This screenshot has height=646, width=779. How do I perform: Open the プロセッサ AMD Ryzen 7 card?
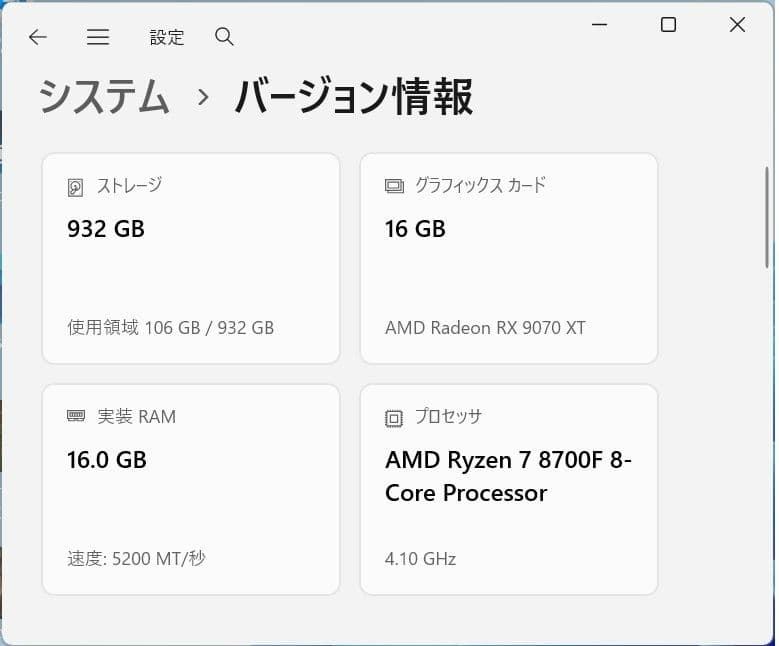pos(509,489)
